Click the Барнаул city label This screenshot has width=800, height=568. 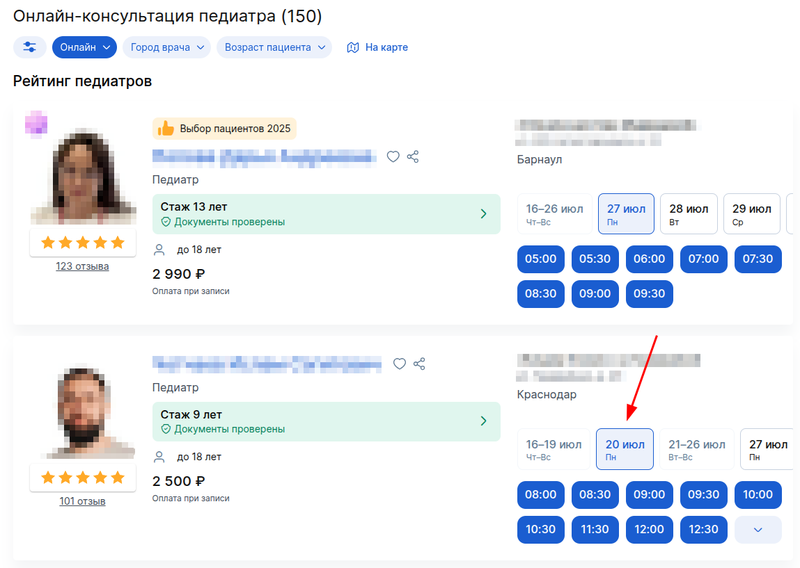pos(540,160)
